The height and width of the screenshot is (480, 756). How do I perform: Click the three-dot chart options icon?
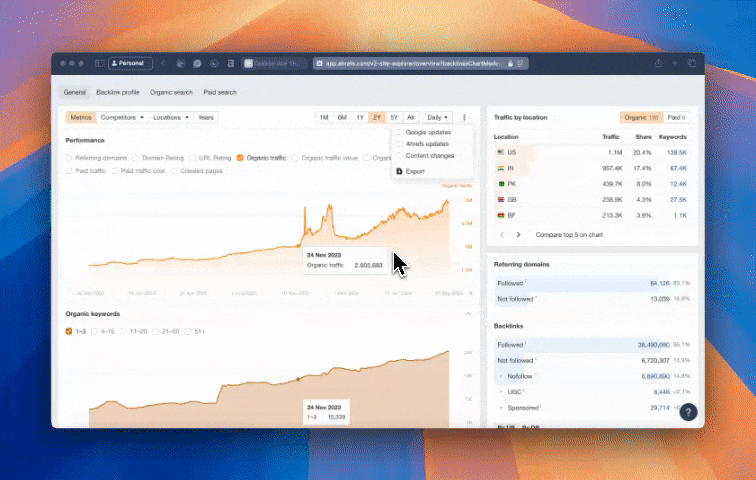pos(464,117)
